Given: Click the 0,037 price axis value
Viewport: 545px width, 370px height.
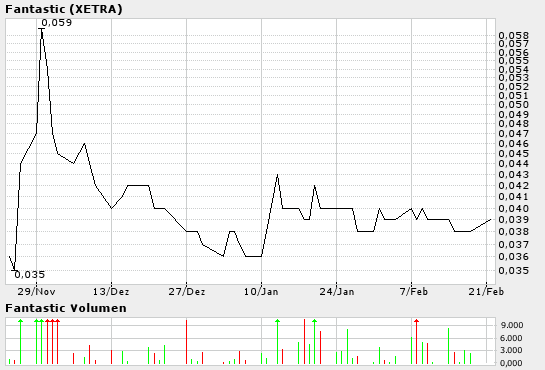Looking at the screenshot, I should pos(514,245).
